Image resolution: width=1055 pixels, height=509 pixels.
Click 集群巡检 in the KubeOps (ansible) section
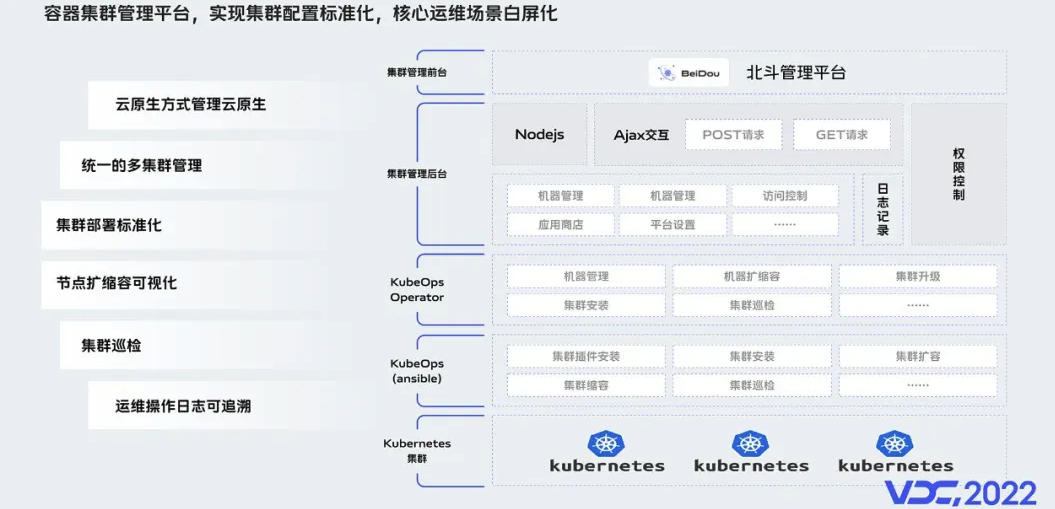752,385
